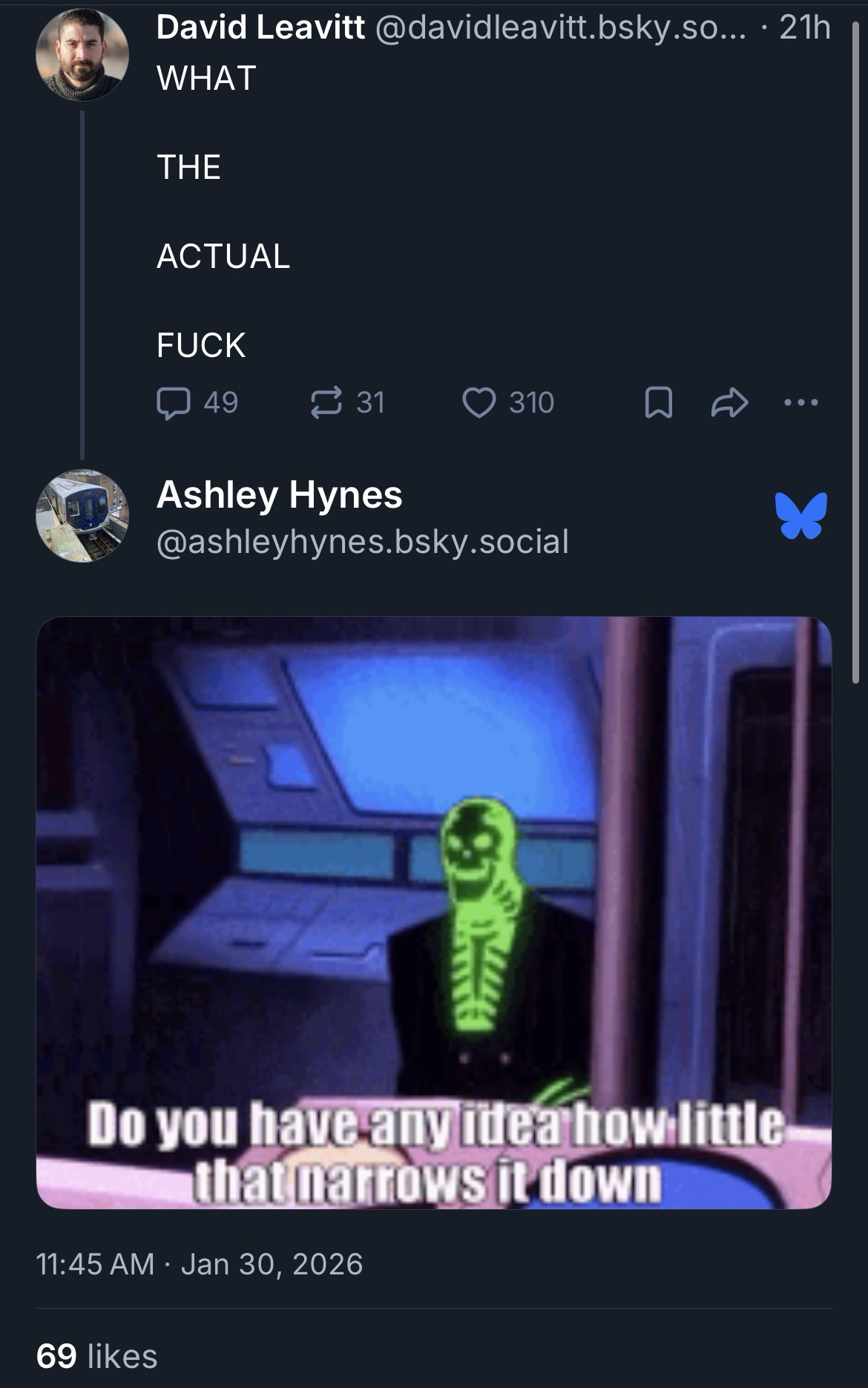Click the blue butterfly Bluesky icon
The height and width of the screenshot is (1388, 868).
click(x=801, y=514)
